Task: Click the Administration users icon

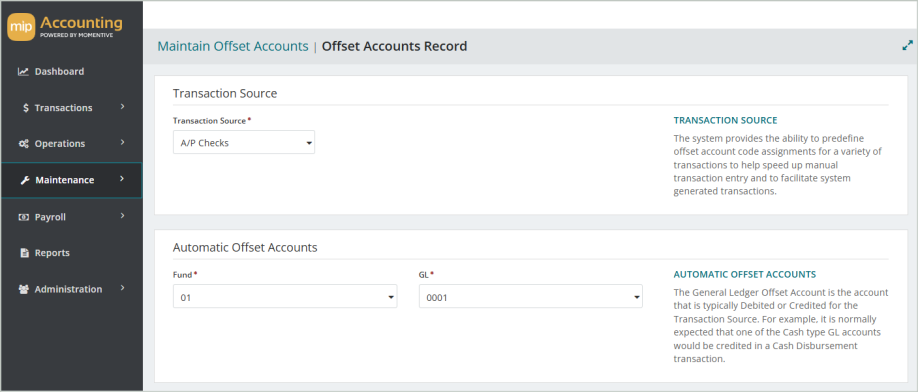Action: (x=24, y=290)
